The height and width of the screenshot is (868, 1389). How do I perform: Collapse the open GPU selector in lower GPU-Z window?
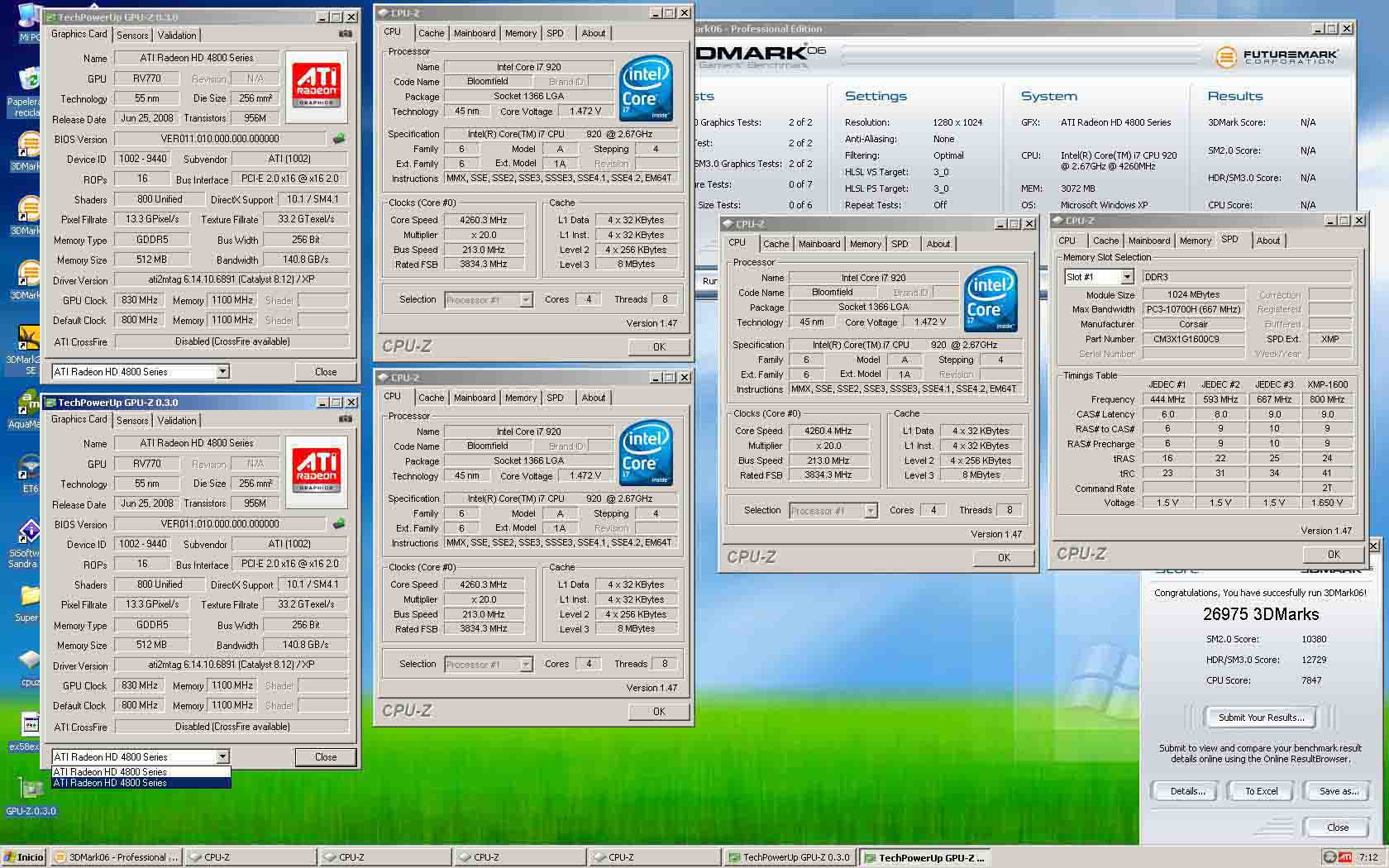tap(222, 757)
